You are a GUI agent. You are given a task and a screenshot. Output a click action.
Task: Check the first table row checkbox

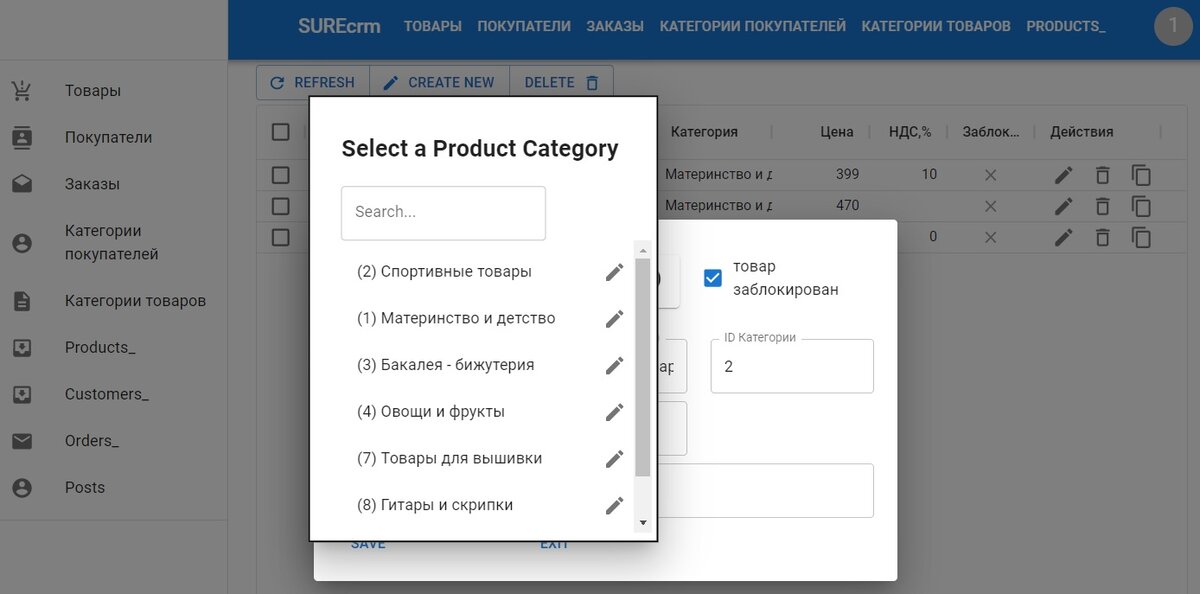point(281,175)
